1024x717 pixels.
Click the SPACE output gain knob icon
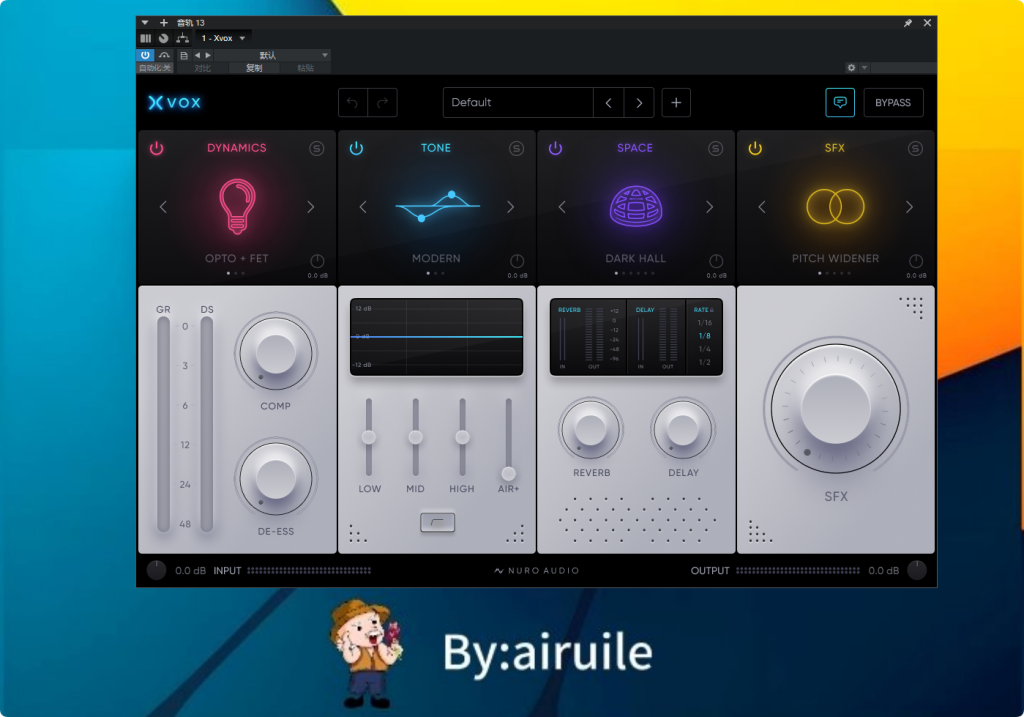pos(716,261)
